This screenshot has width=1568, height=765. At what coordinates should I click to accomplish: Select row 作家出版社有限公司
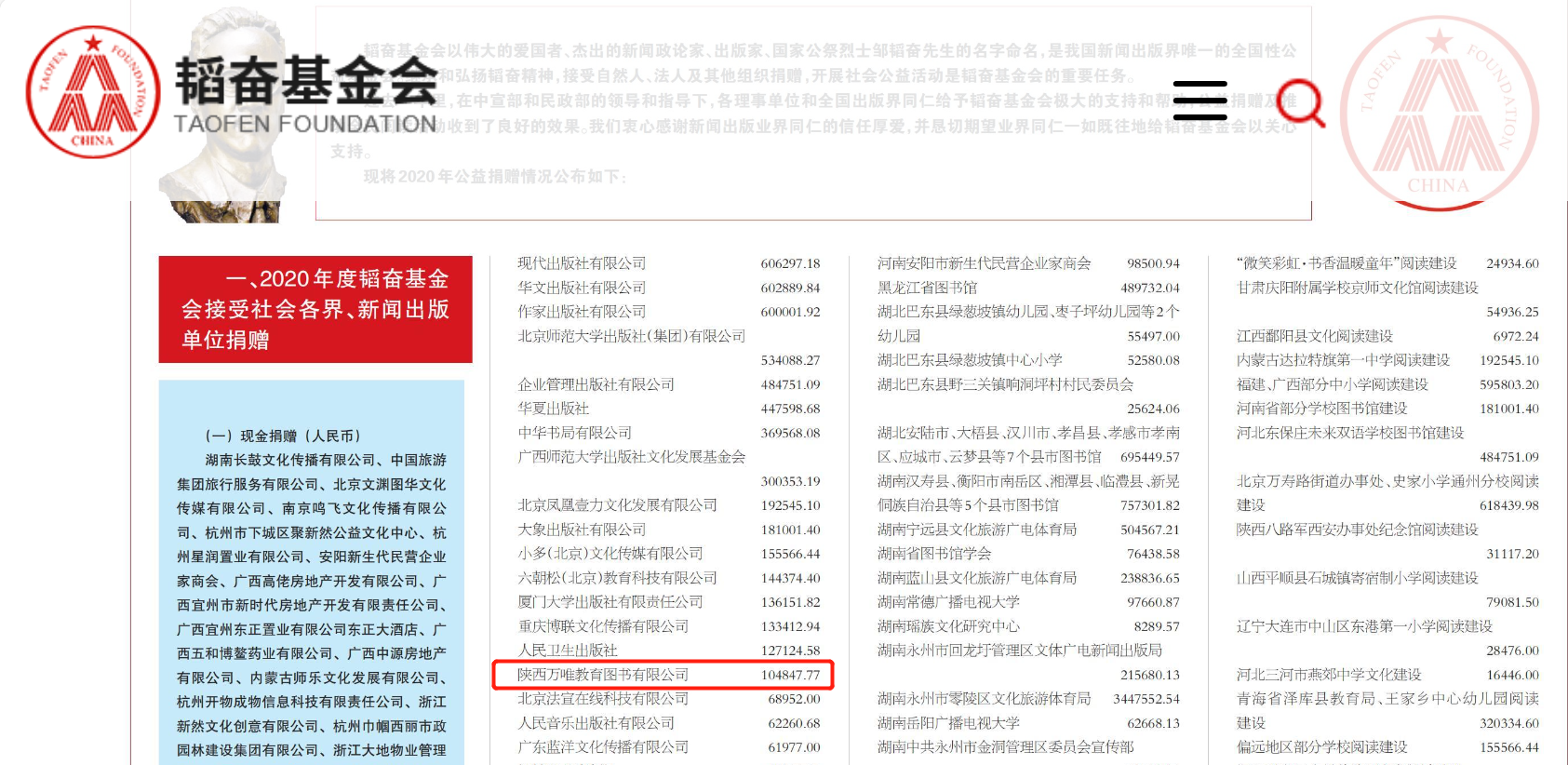(669, 312)
